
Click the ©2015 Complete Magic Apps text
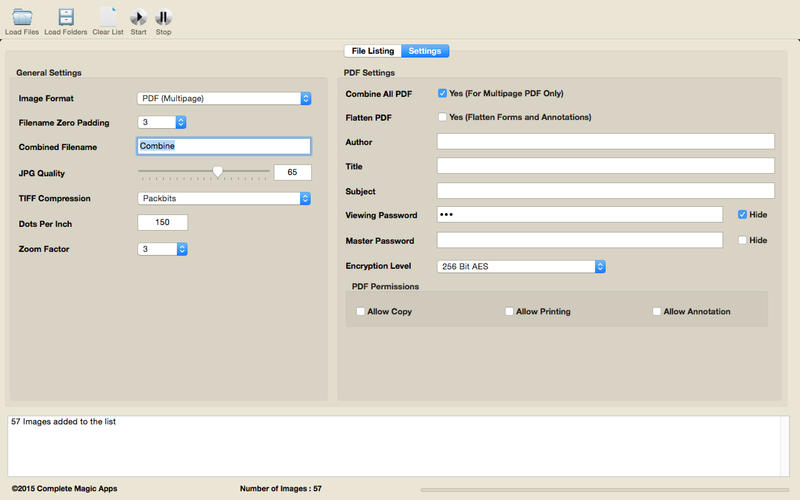tap(64, 488)
